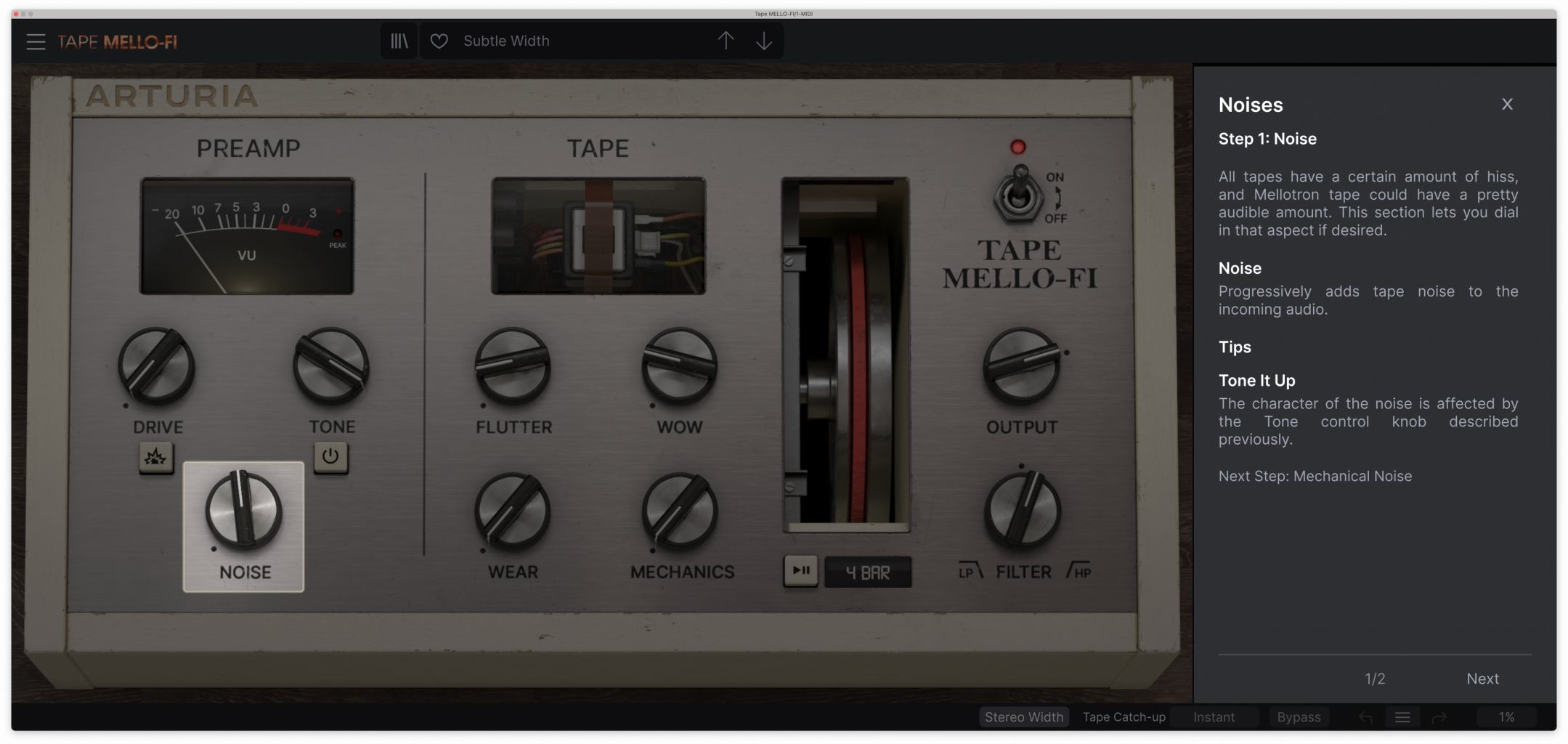Click the tape play/pause button
Image resolution: width=1568 pixels, height=744 pixels.
pos(801,571)
